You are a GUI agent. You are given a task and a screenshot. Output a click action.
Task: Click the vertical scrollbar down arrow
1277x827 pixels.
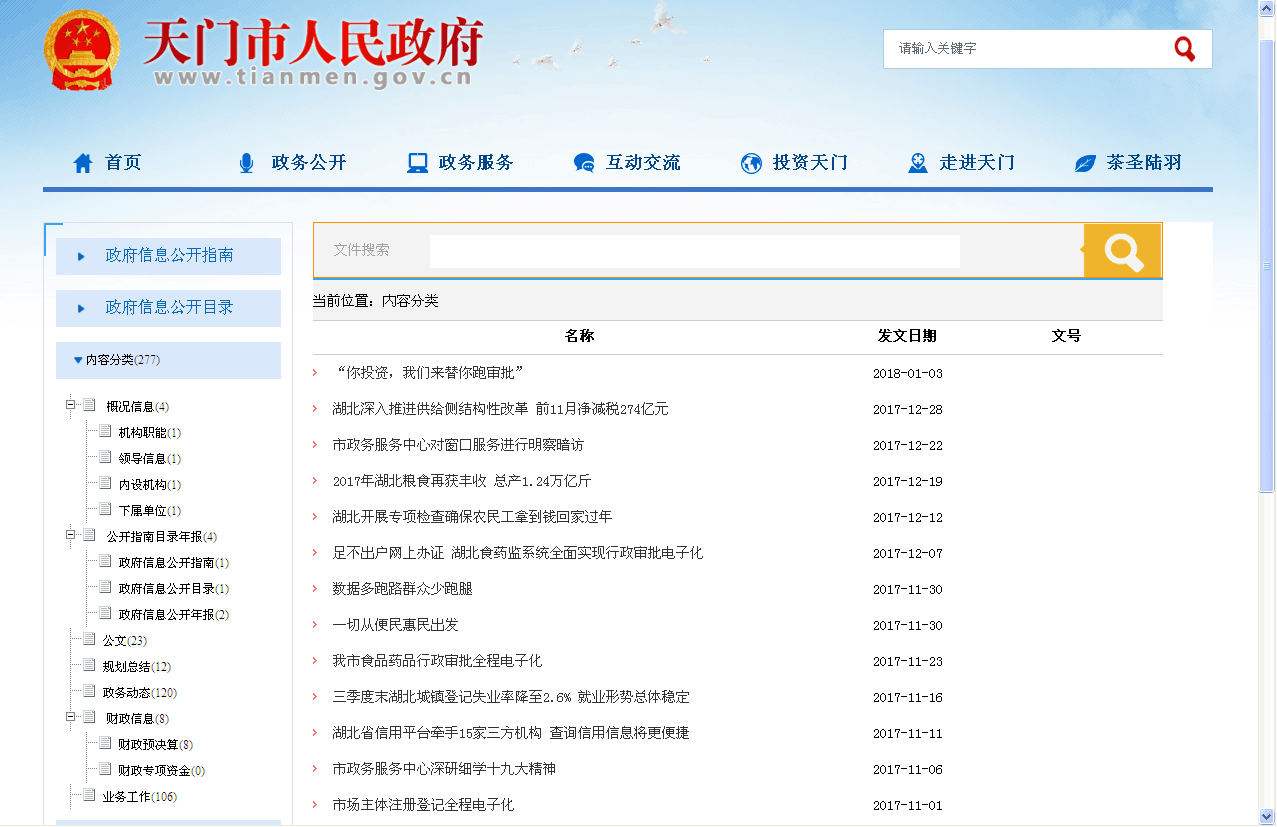1267,815
